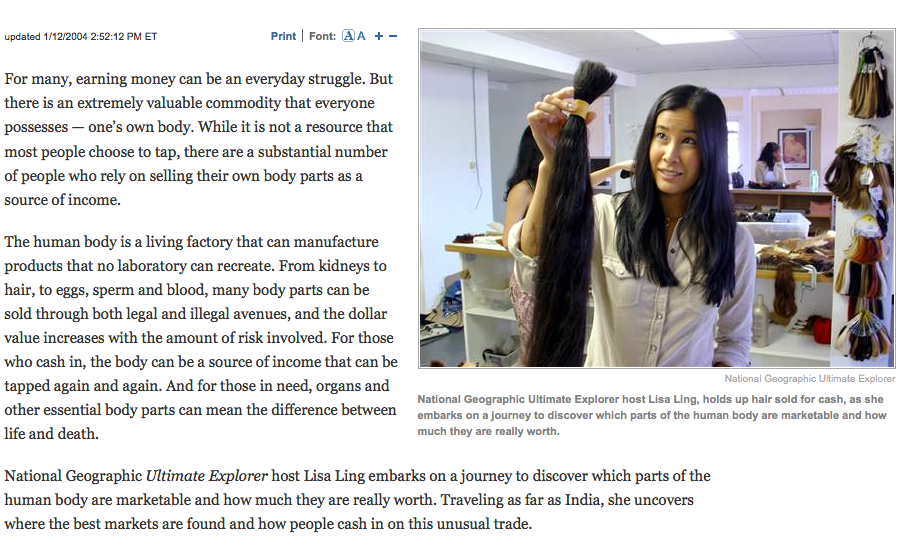Click the paragraph starting 'For many, earning money'
Viewport: 918px width, 542px height.
(199, 139)
